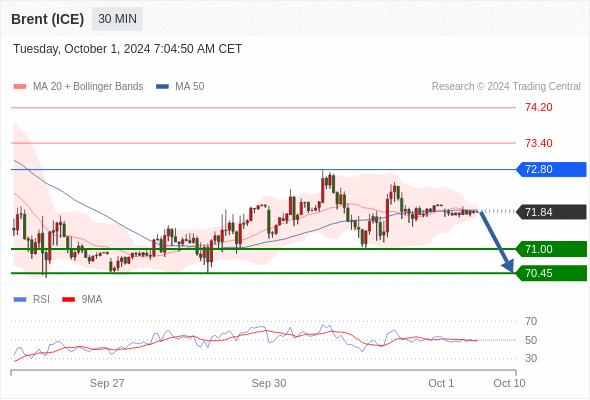
Task: Click the RSI 50 axis label
Action: click(x=531, y=340)
